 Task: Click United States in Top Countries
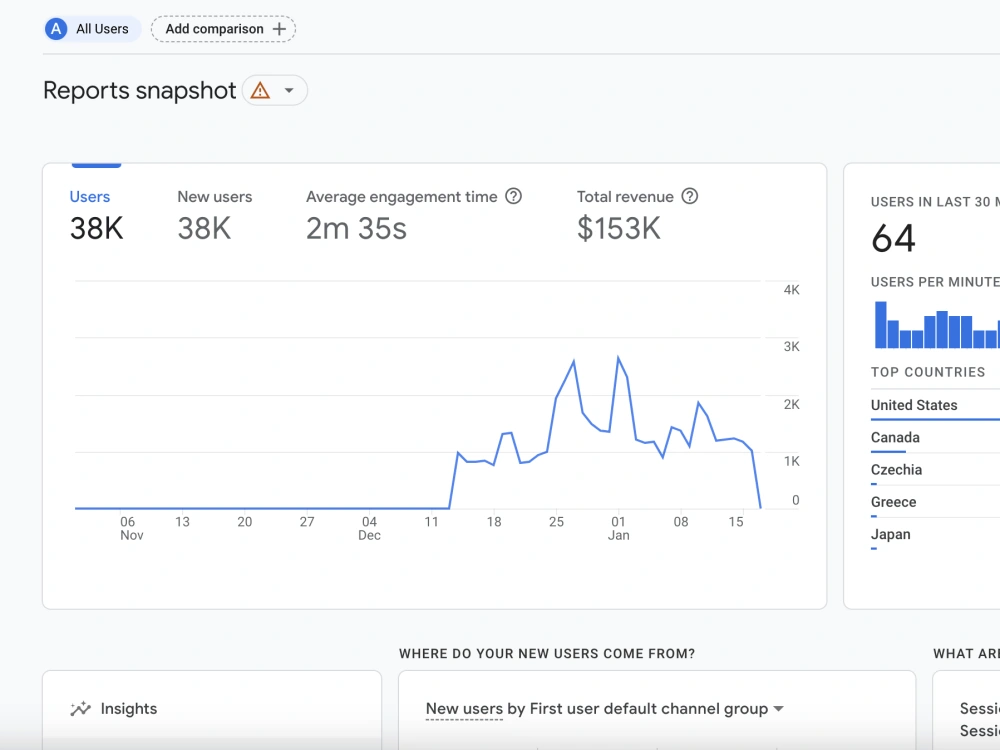(x=914, y=405)
